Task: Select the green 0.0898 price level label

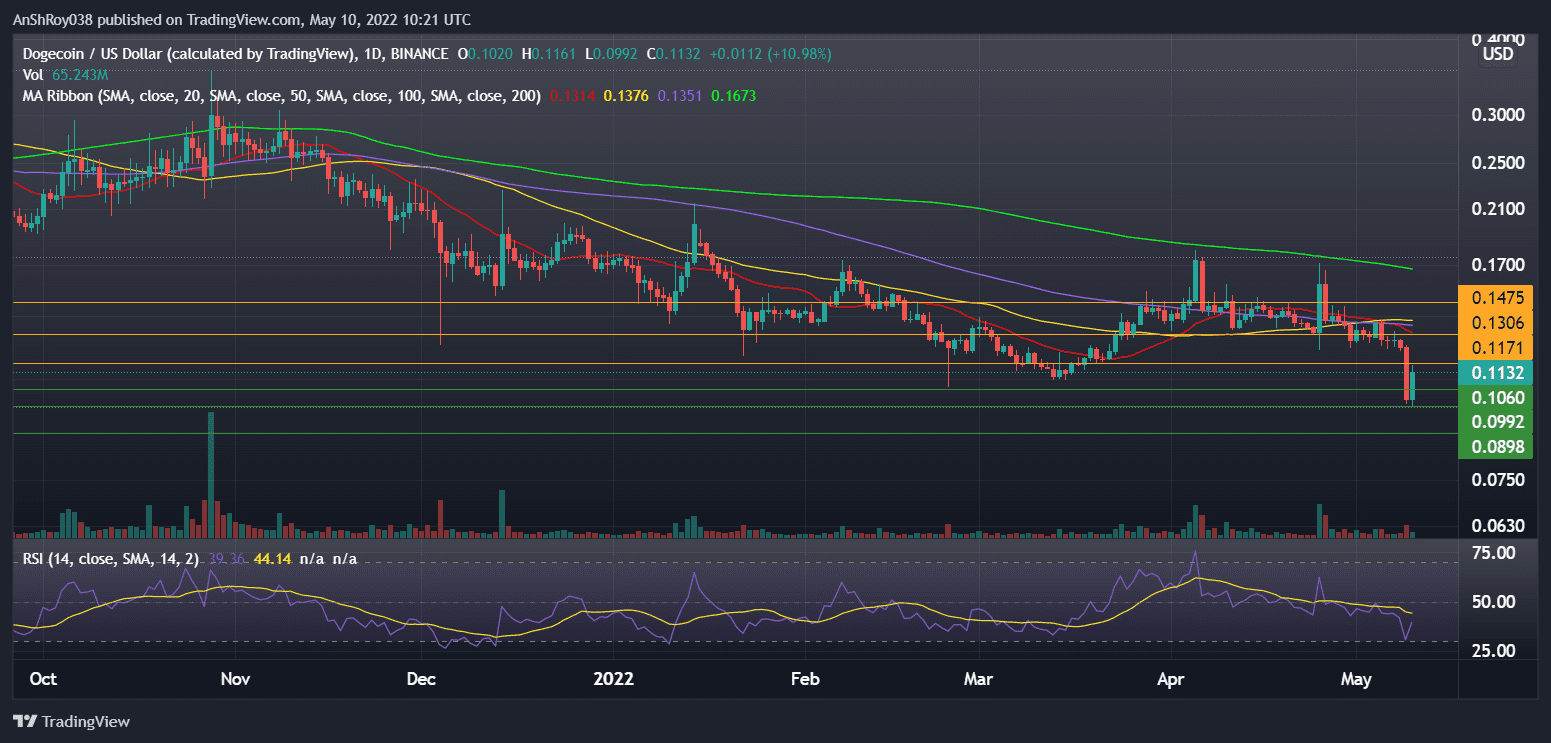Action: [x=1499, y=447]
